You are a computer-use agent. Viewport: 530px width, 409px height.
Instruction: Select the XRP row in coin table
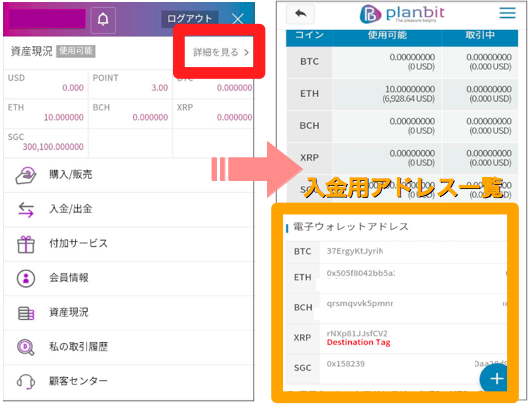402,158
